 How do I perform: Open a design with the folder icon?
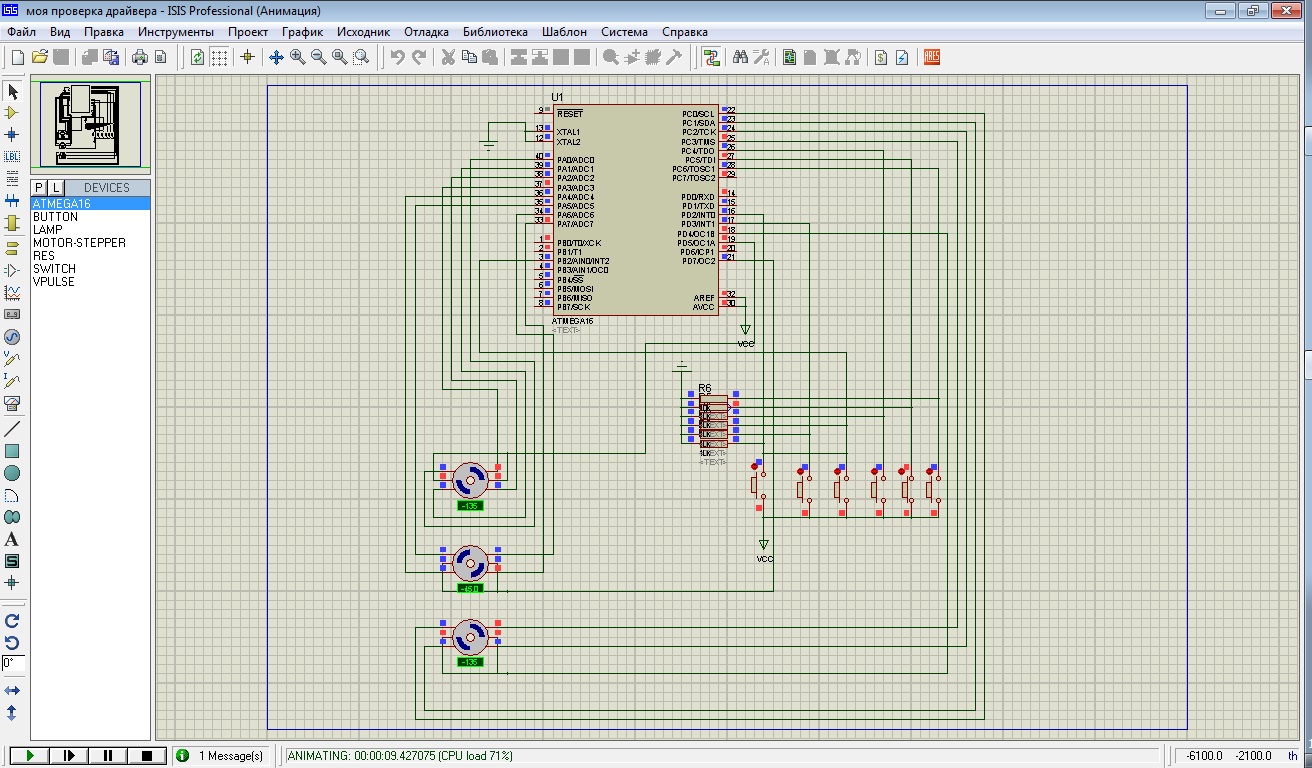tap(39, 57)
